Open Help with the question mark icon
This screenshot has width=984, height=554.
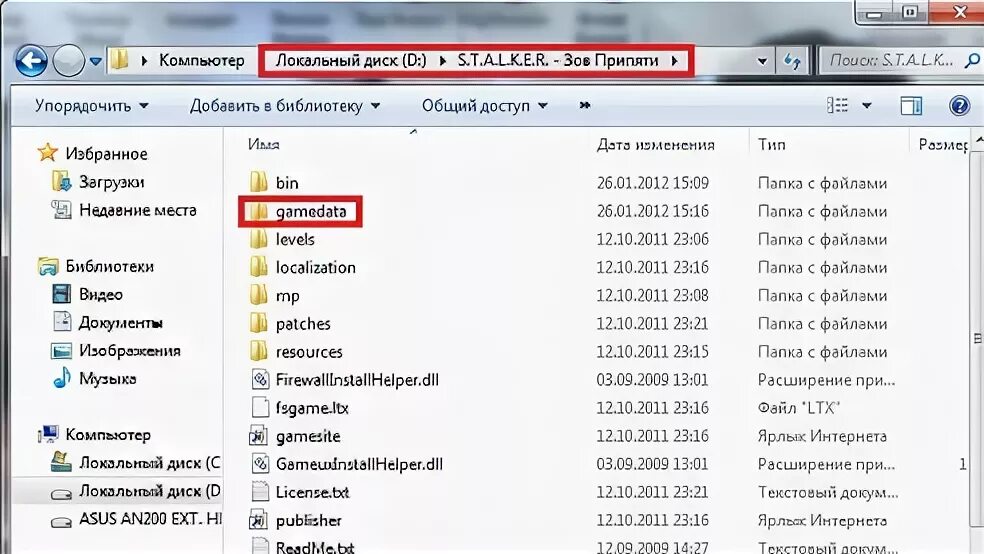tap(960, 105)
